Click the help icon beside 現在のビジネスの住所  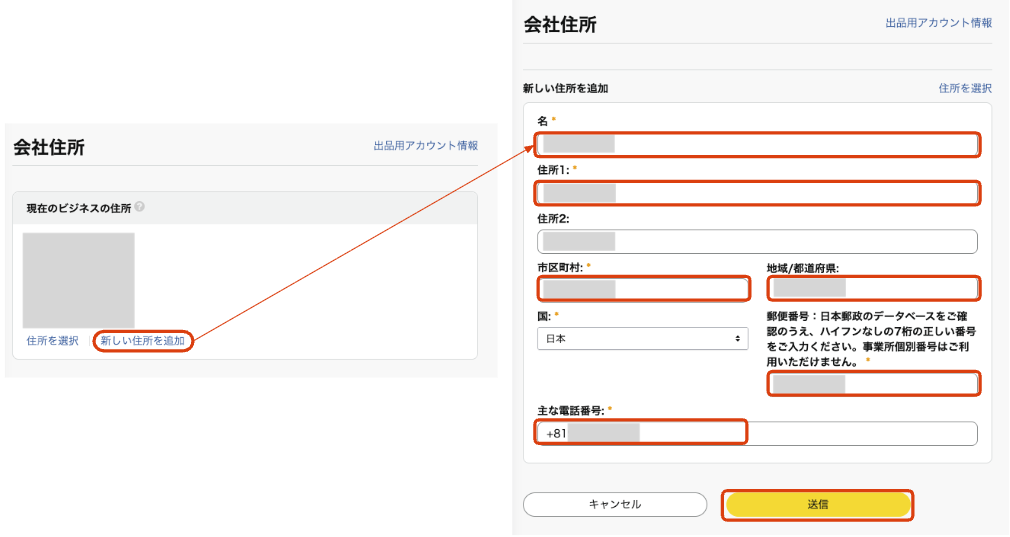(140, 207)
